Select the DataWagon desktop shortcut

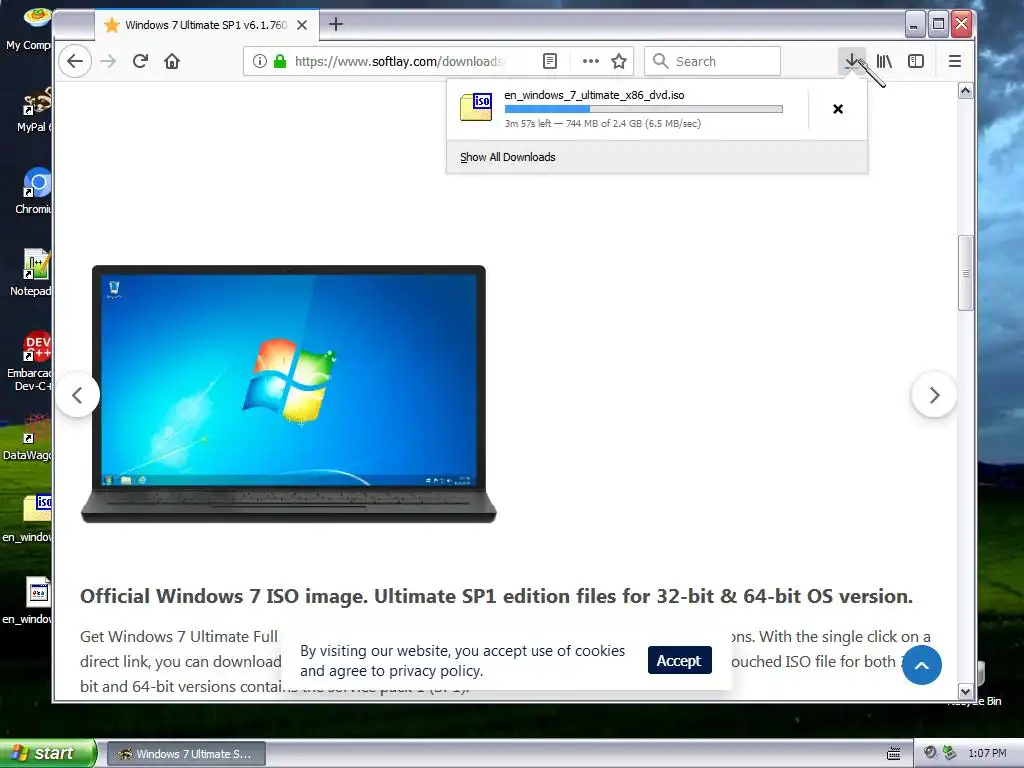click(29, 436)
